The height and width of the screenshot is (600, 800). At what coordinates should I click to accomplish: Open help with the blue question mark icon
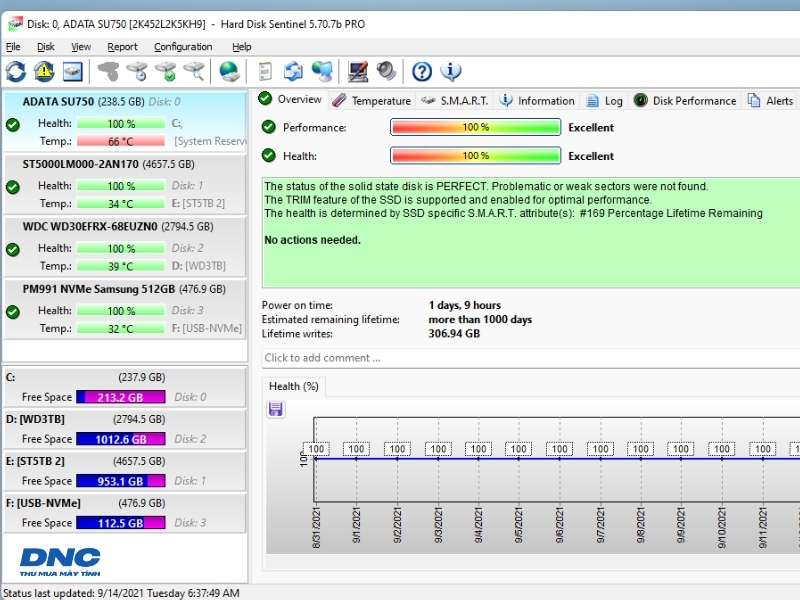(422, 71)
